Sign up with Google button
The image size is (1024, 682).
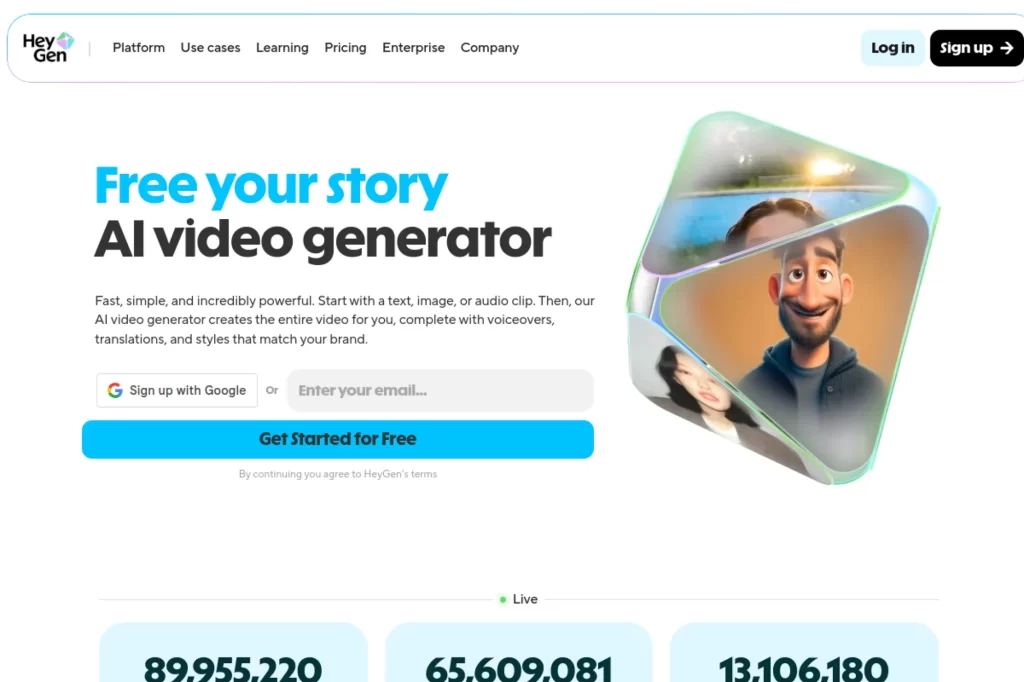pyautogui.click(x=177, y=390)
